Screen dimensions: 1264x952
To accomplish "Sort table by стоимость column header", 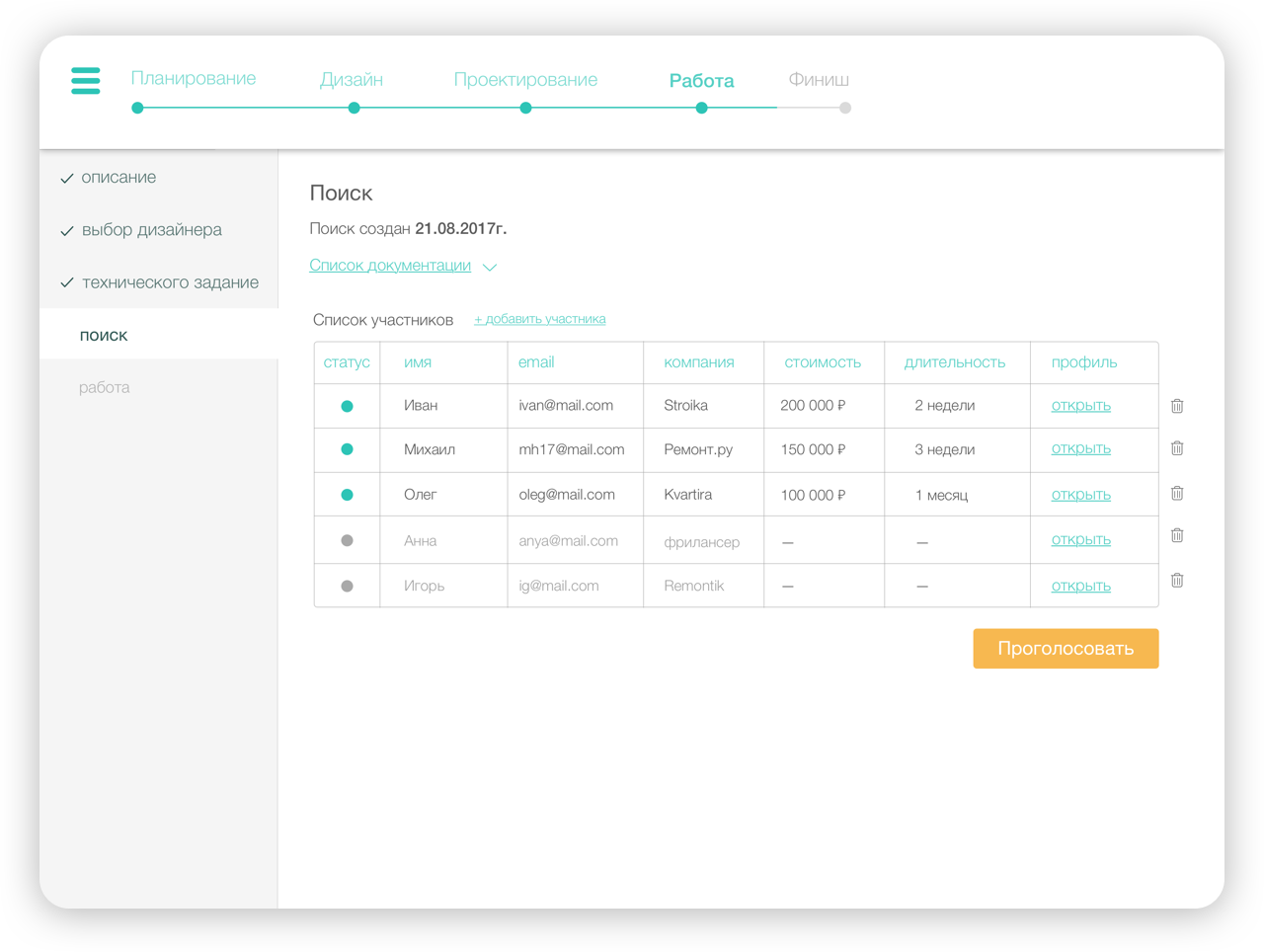I will coord(823,362).
